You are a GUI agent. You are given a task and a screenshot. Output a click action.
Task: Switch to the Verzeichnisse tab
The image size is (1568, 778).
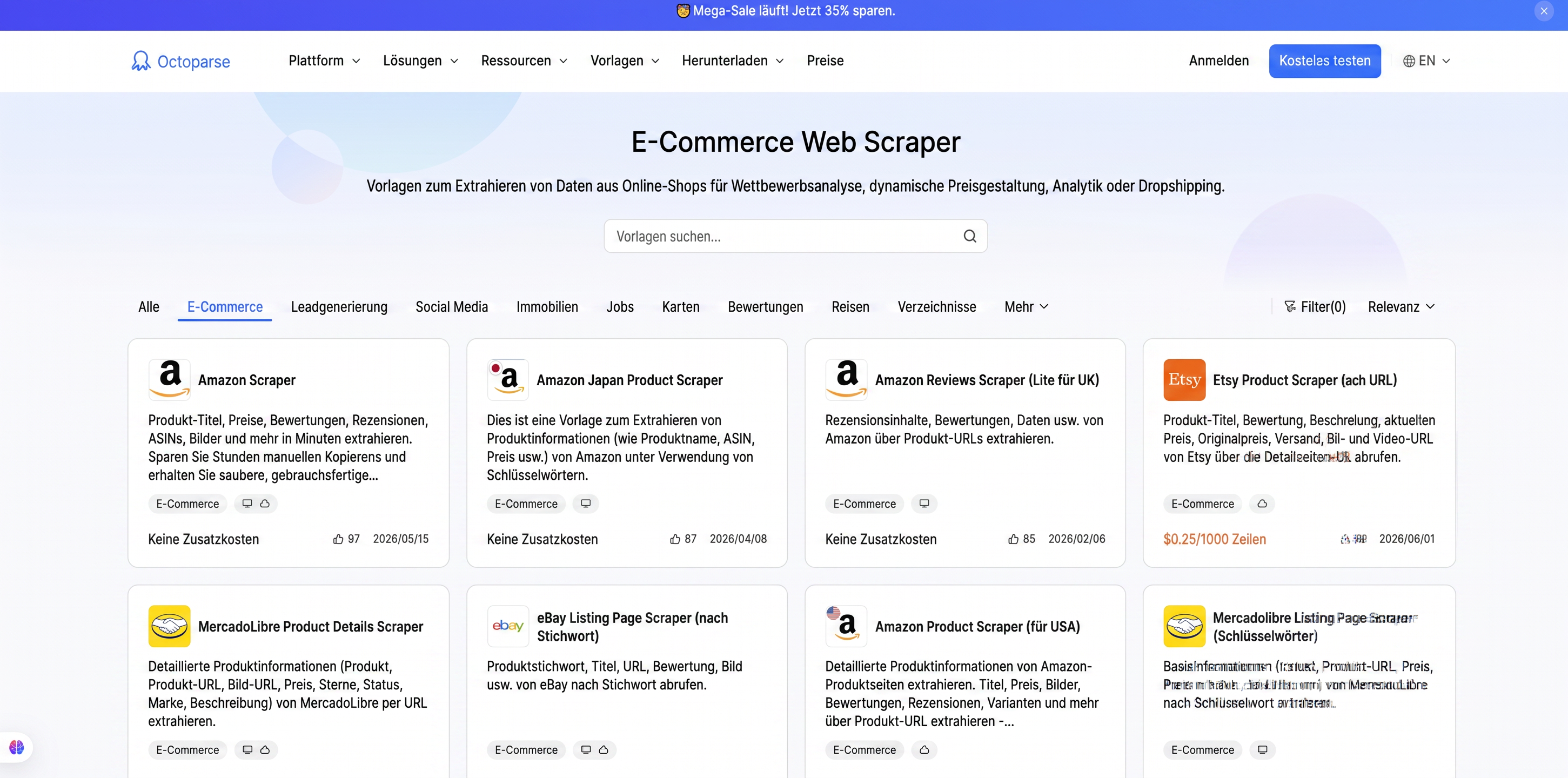click(x=937, y=307)
